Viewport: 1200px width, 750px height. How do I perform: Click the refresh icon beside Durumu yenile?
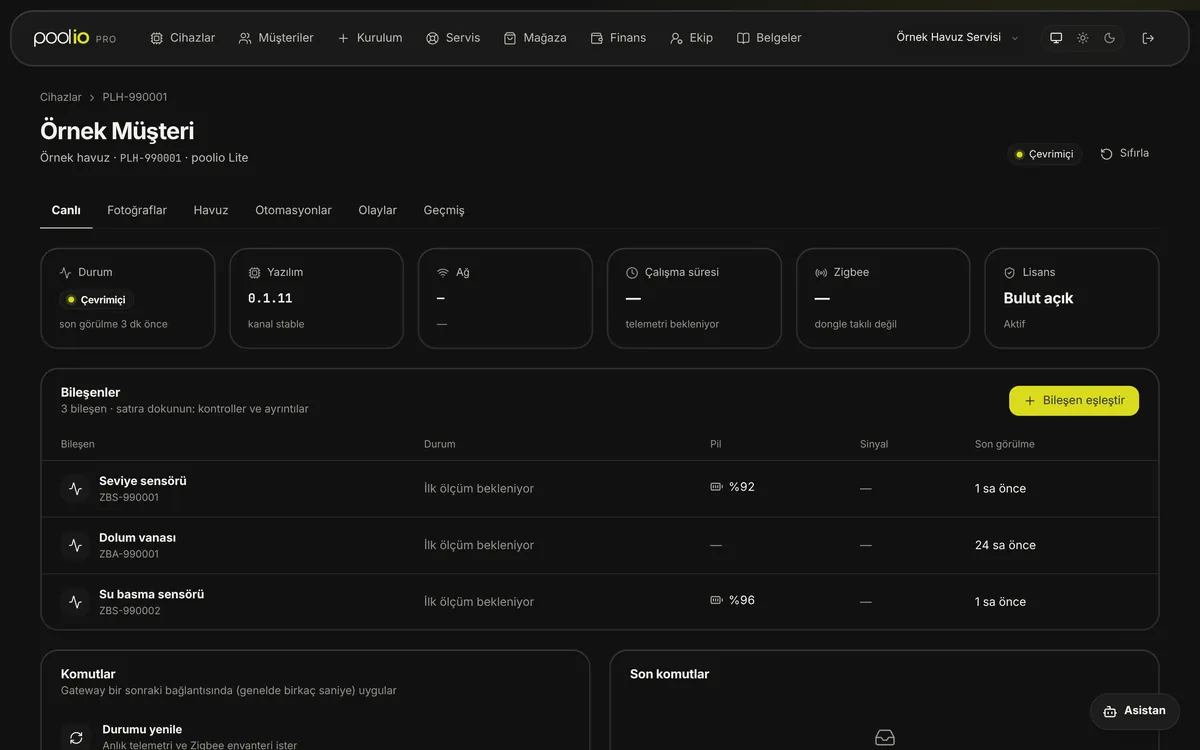click(x=76, y=738)
